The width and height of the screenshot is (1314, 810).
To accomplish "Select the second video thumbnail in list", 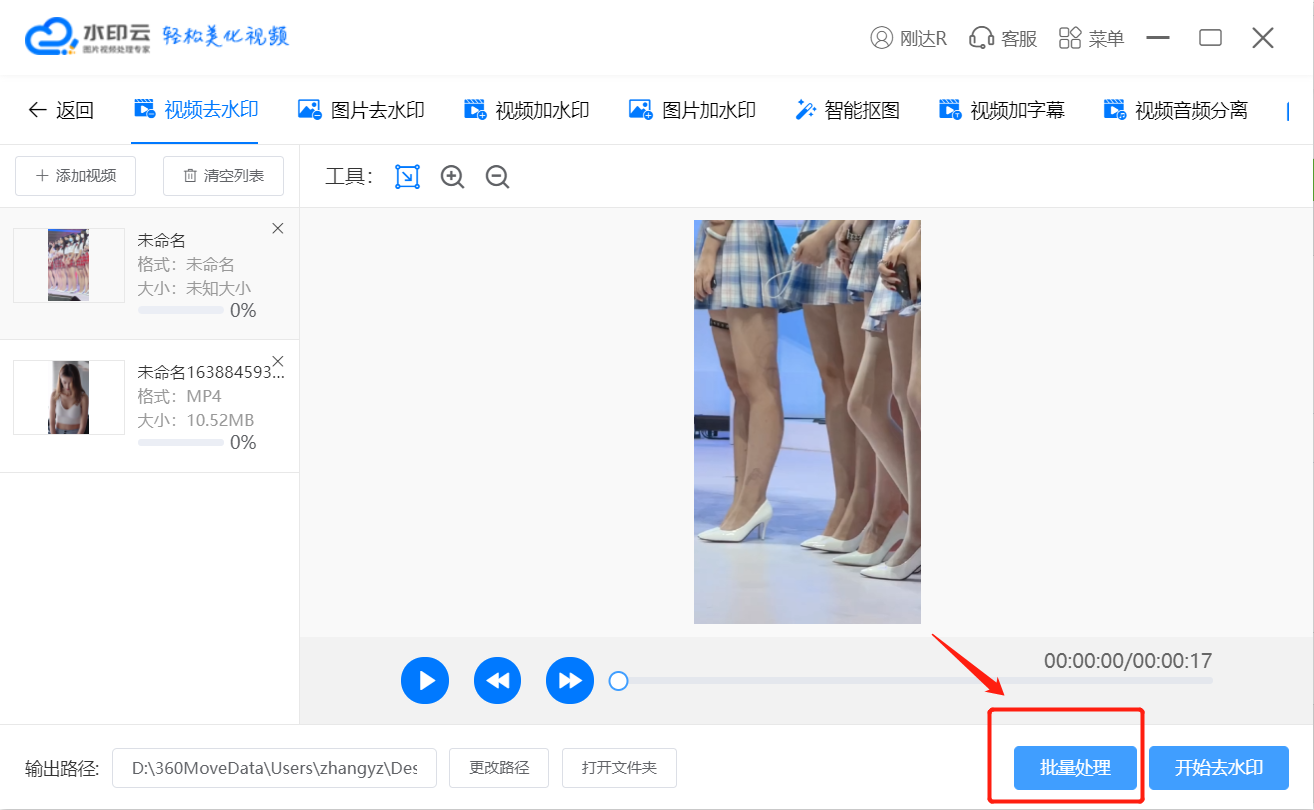I will click(69, 397).
